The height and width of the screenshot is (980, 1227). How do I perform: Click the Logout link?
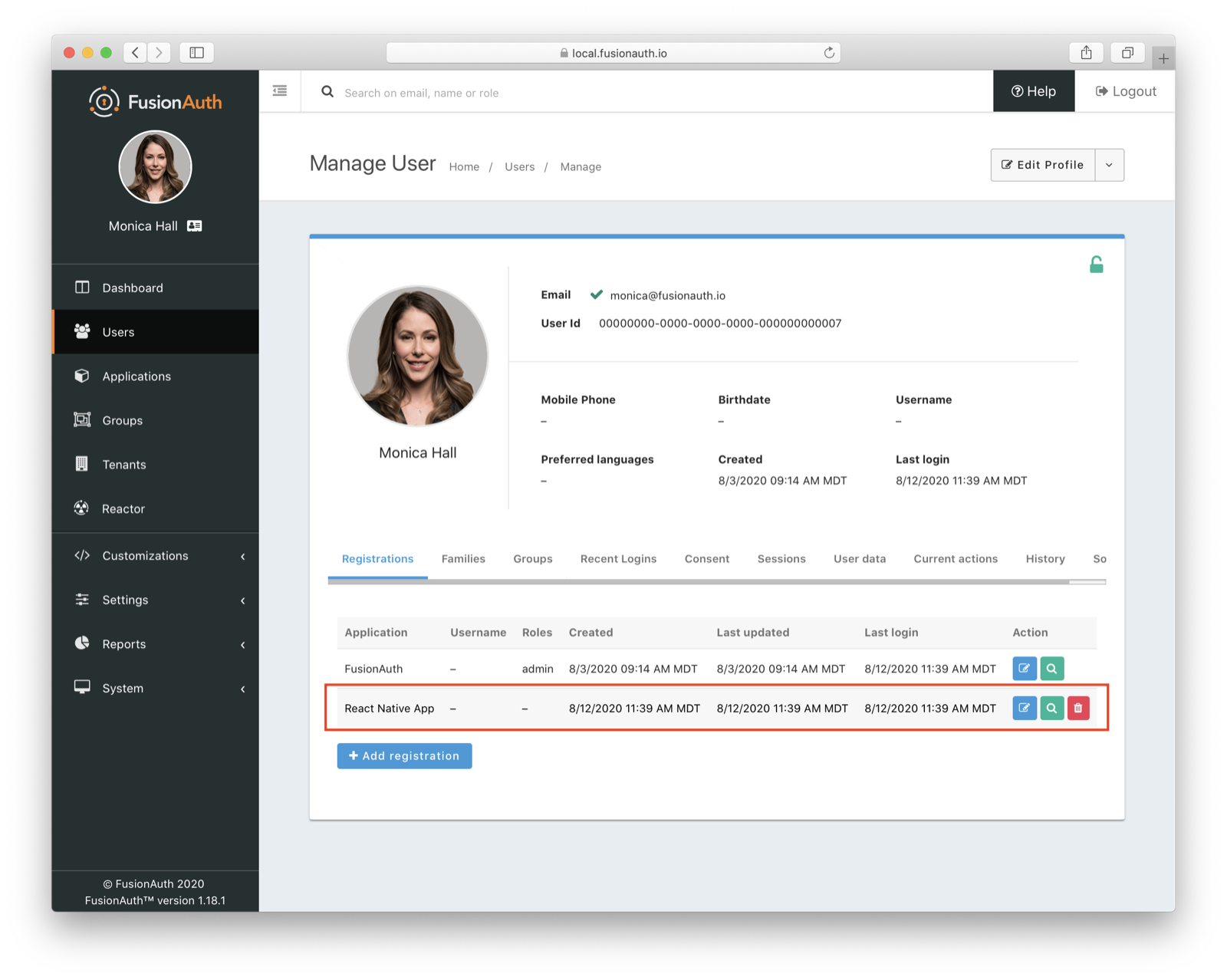[x=1125, y=91]
